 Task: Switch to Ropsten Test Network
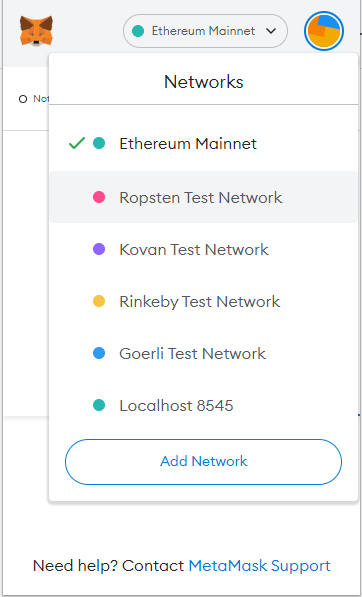204,197
